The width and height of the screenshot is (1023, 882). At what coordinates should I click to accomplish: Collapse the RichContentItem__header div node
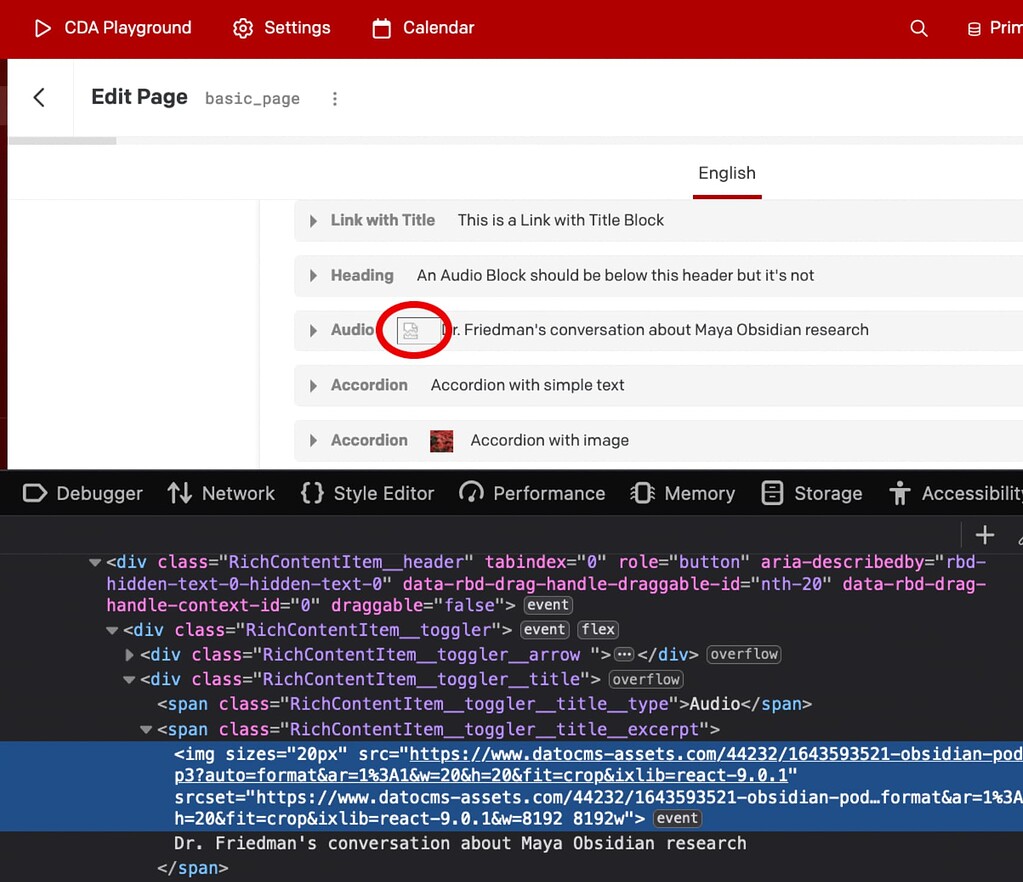[95, 562]
